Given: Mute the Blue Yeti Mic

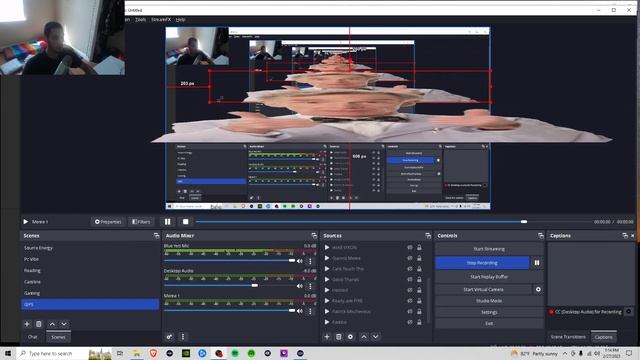Looking at the screenshot, I should pos(300,261).
